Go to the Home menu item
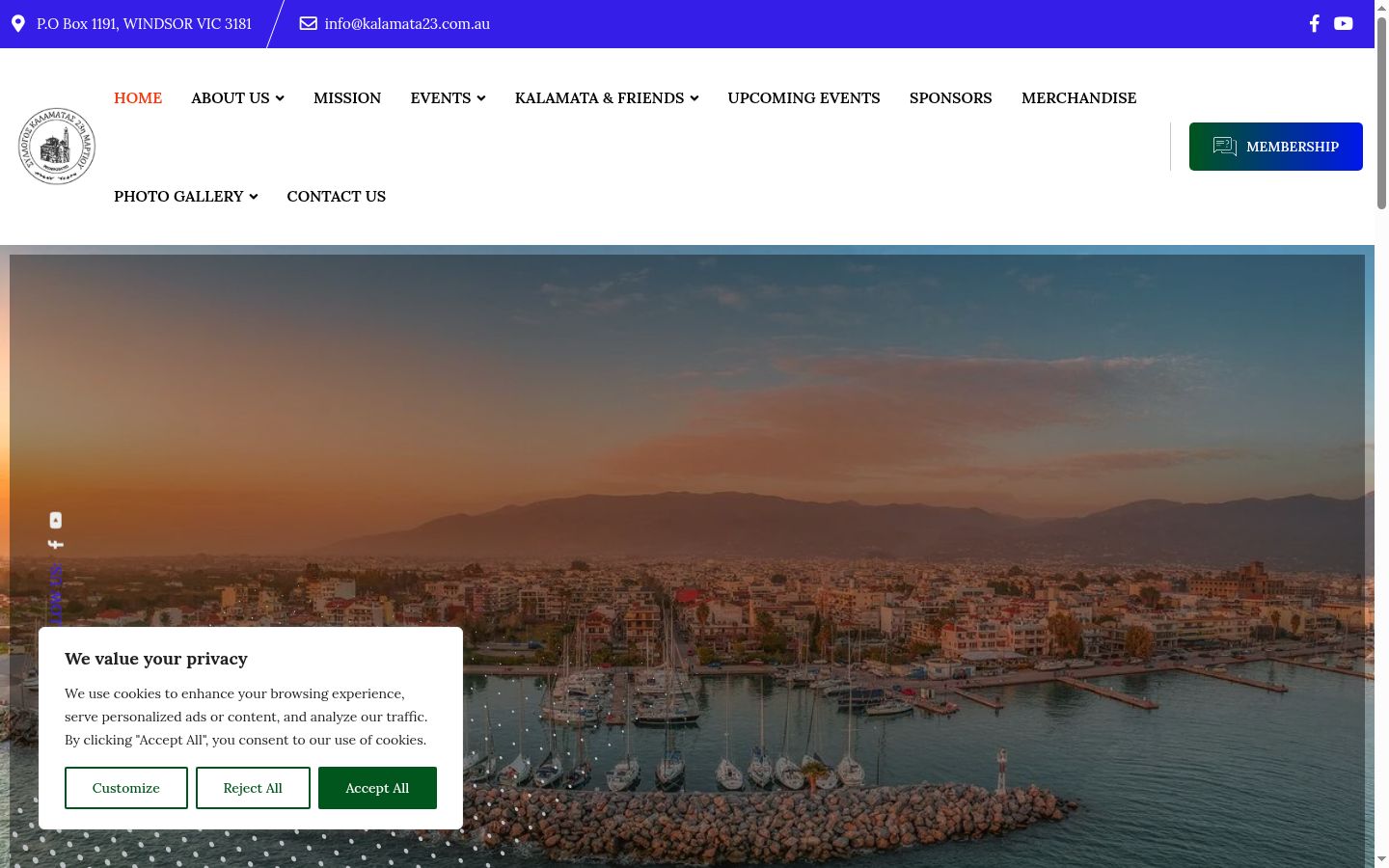 click(x=138, y=97)
